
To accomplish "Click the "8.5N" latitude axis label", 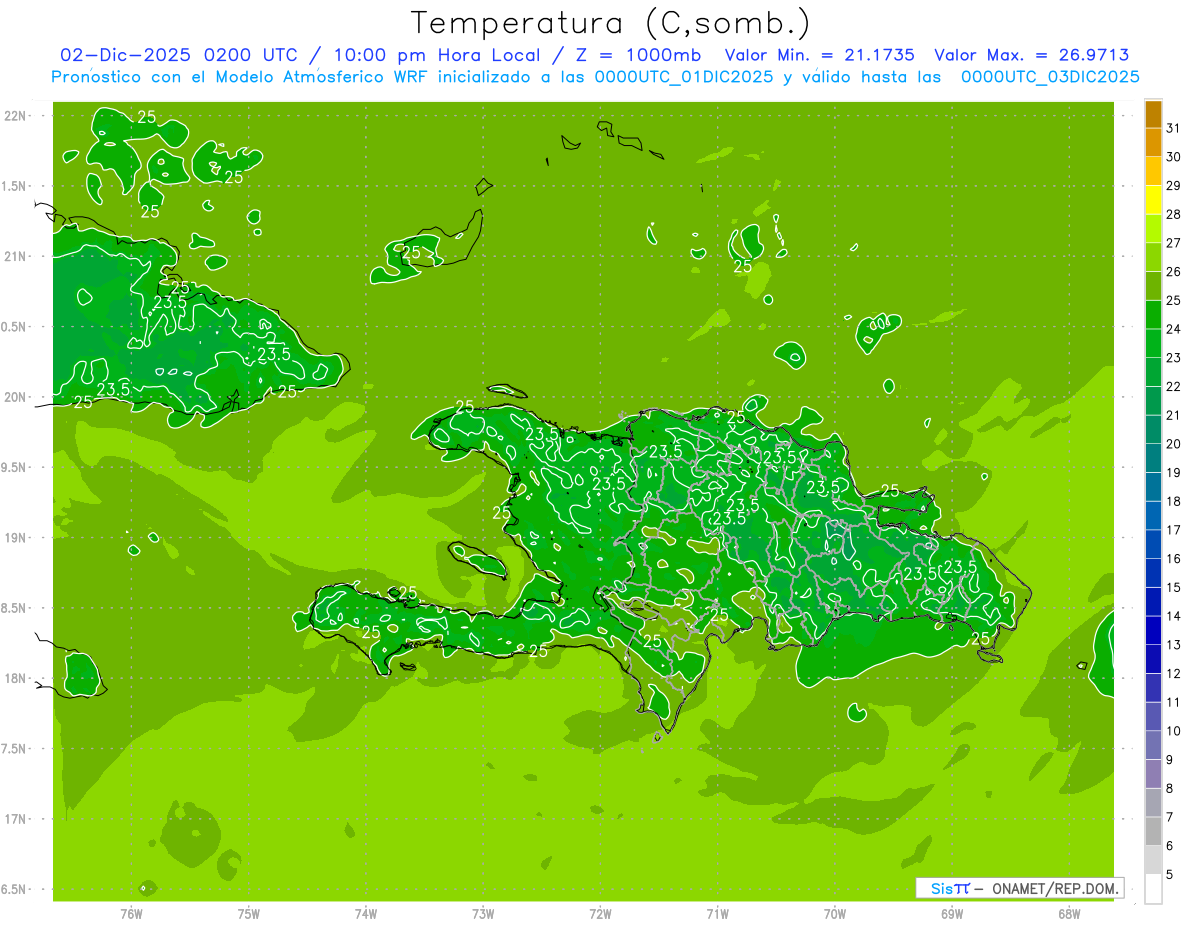I will point(14,608).
